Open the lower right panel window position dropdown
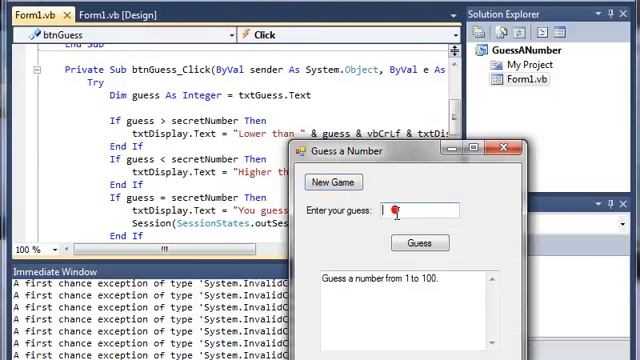Viewport: 640px width, 360px height. click(x=598, y=203)
